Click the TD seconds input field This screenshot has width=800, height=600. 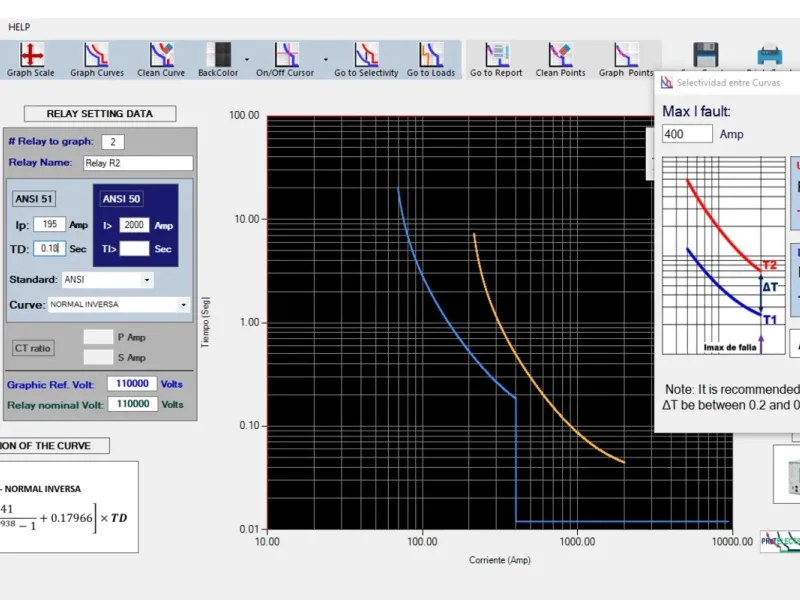49,248
